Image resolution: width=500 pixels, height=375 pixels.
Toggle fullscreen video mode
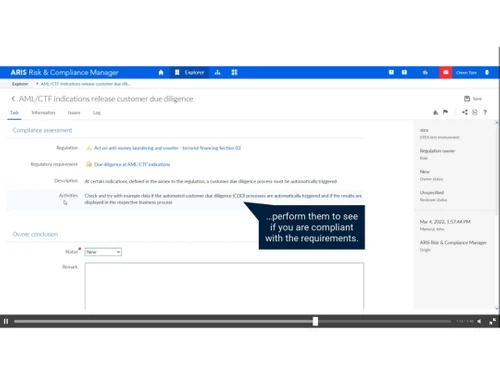tap(492, 321)
